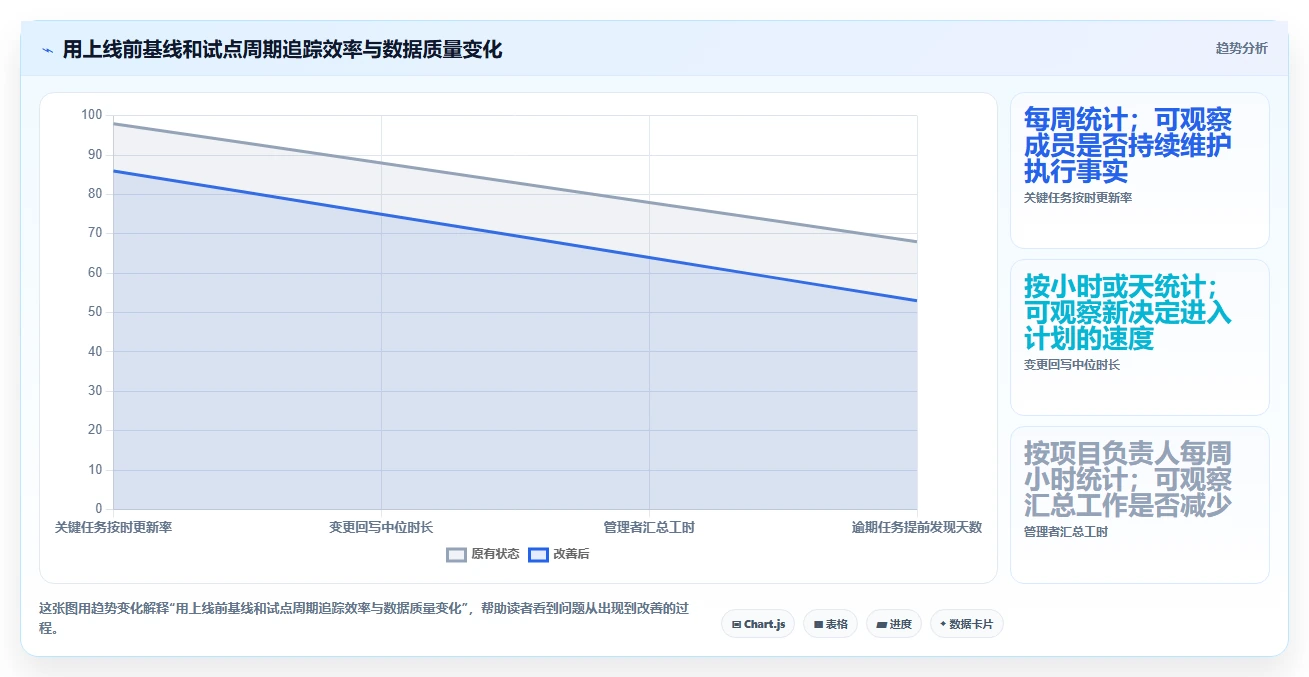Screen dimensions: 1309x677
Task: Click x-axis label 关键任务按时更新率
Action: pos(113,527)
